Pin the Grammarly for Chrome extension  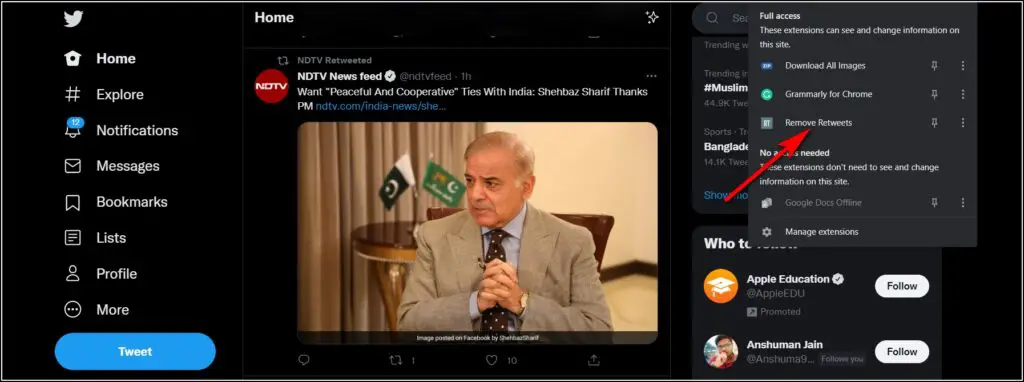point(935,94)
